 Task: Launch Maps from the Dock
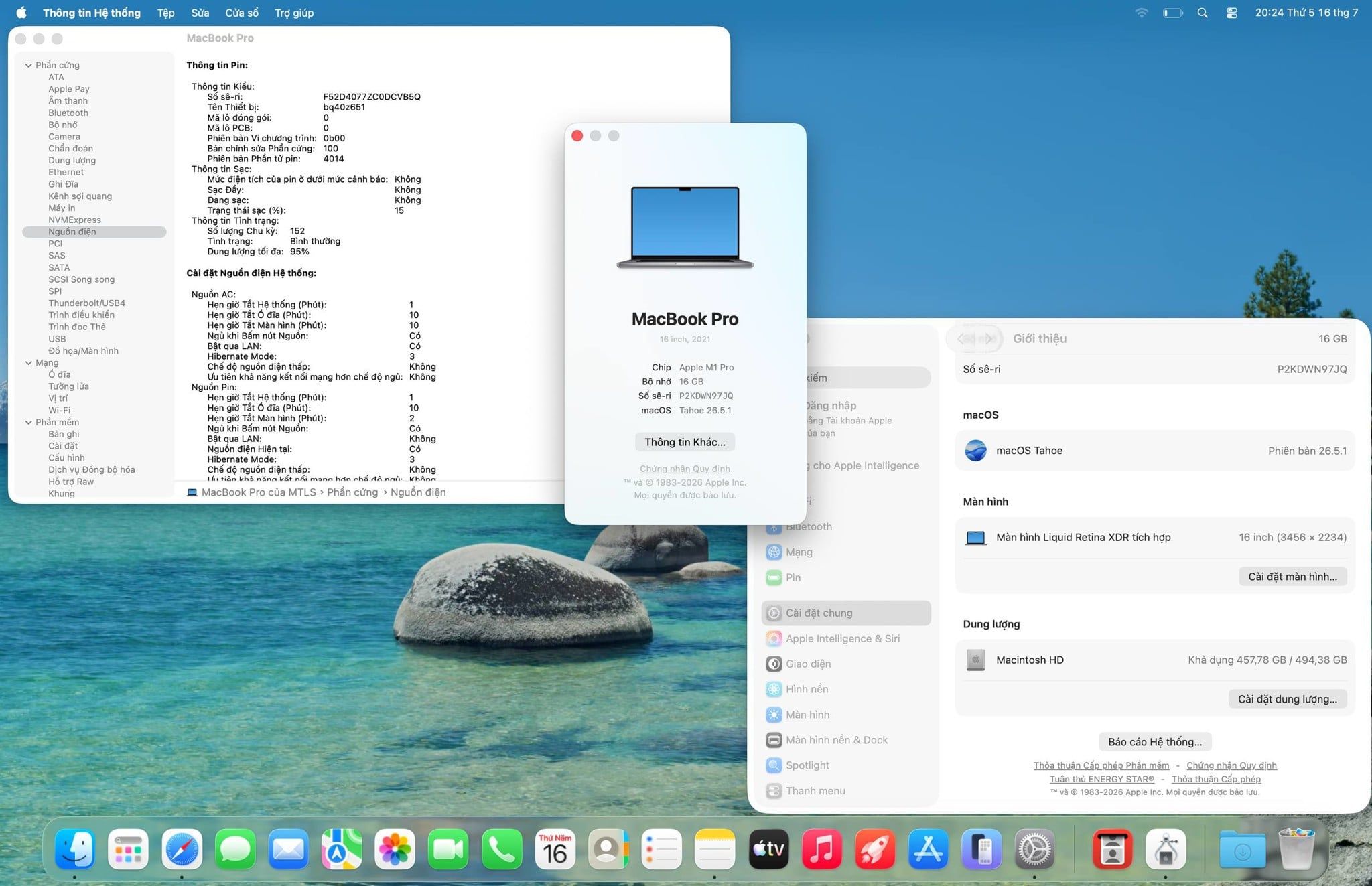[342, 849]
